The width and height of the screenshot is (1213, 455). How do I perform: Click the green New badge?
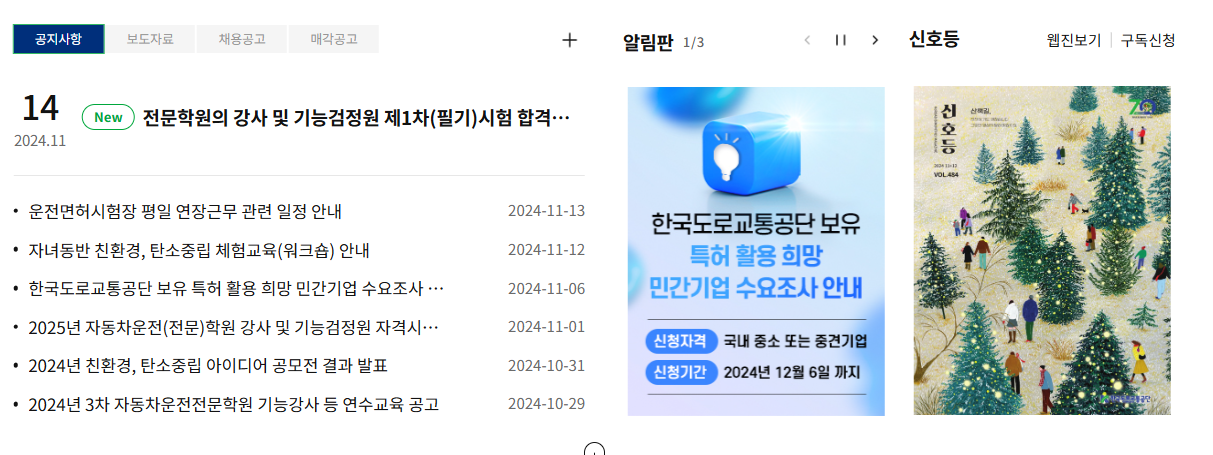(108, 117)
